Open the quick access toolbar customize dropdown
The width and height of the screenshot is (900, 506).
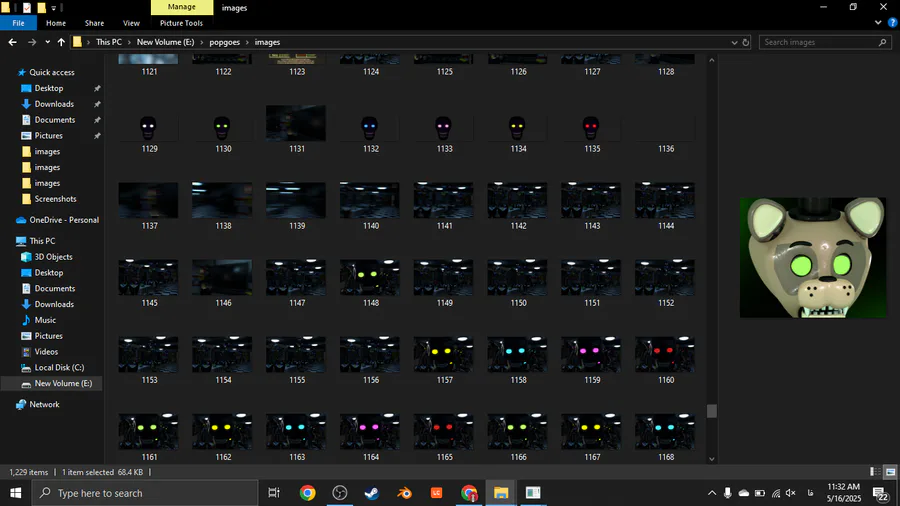(54, 8)
